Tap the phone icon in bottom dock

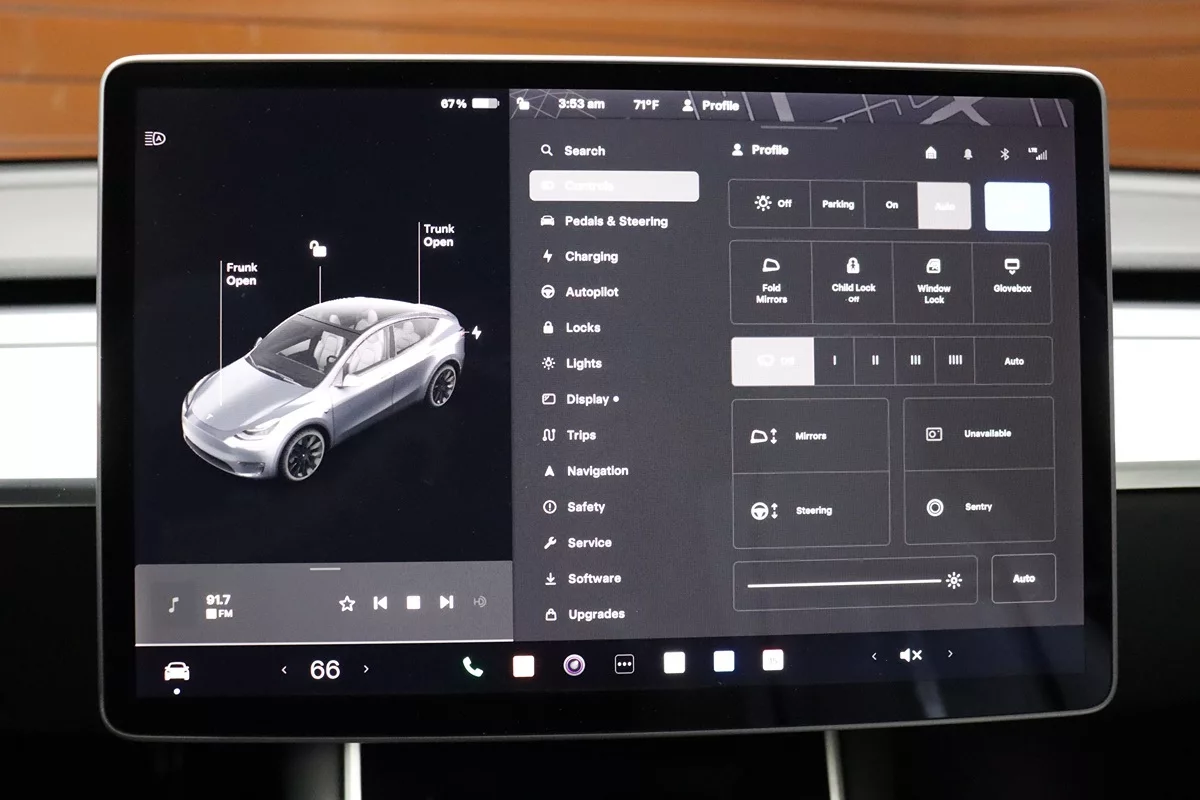473,667
